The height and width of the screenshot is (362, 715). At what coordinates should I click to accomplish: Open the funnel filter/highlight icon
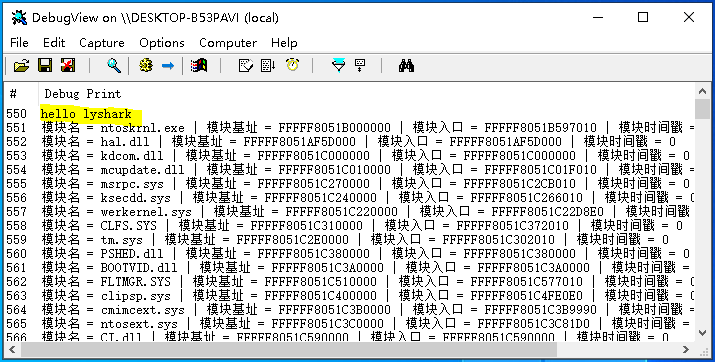[338, 66]
